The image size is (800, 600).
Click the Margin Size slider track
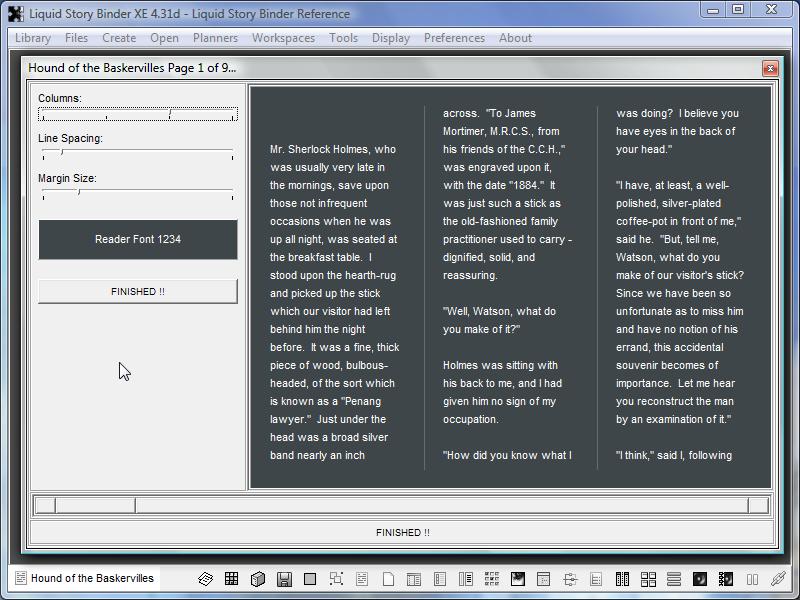click(138, 195)
